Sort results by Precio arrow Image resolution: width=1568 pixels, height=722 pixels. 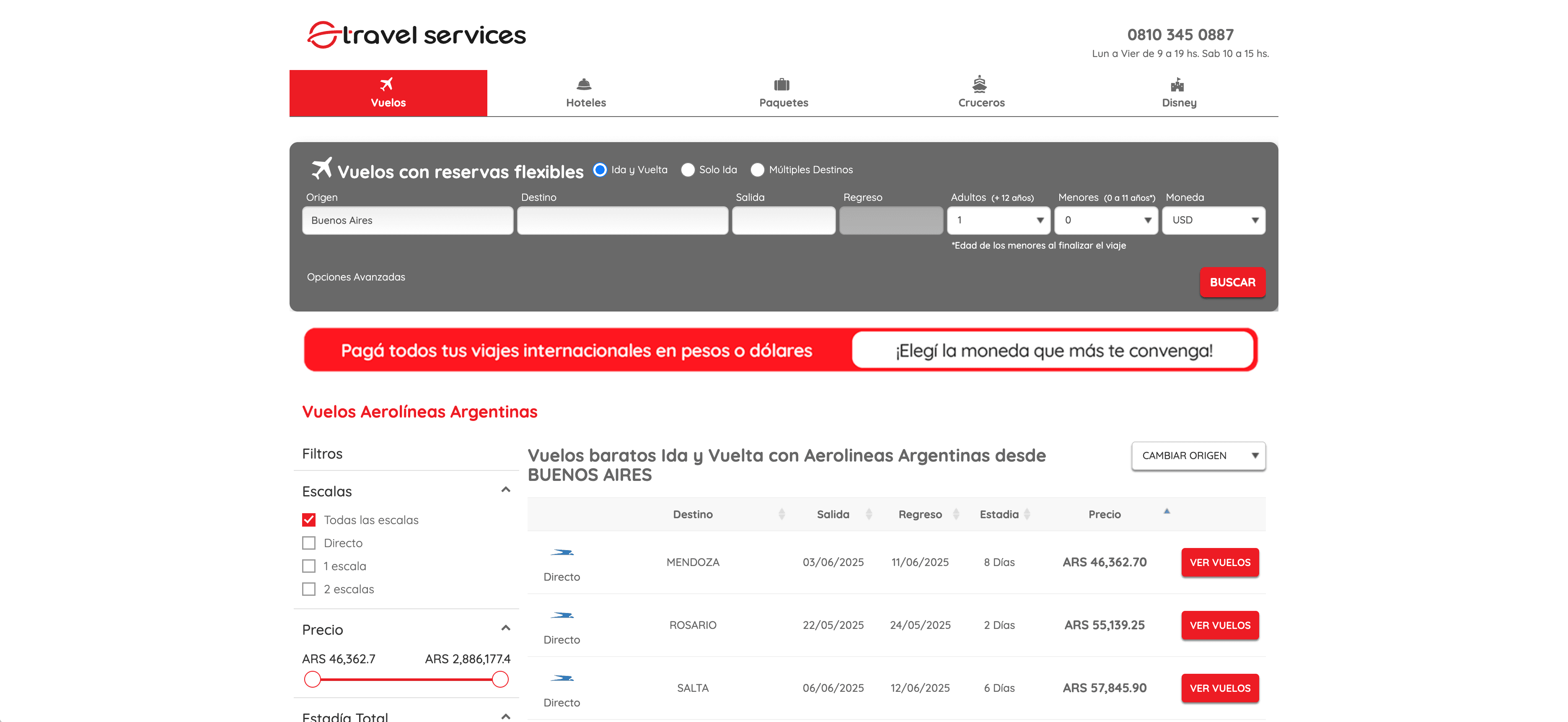pyautogui.click(x=1167, y=512)
